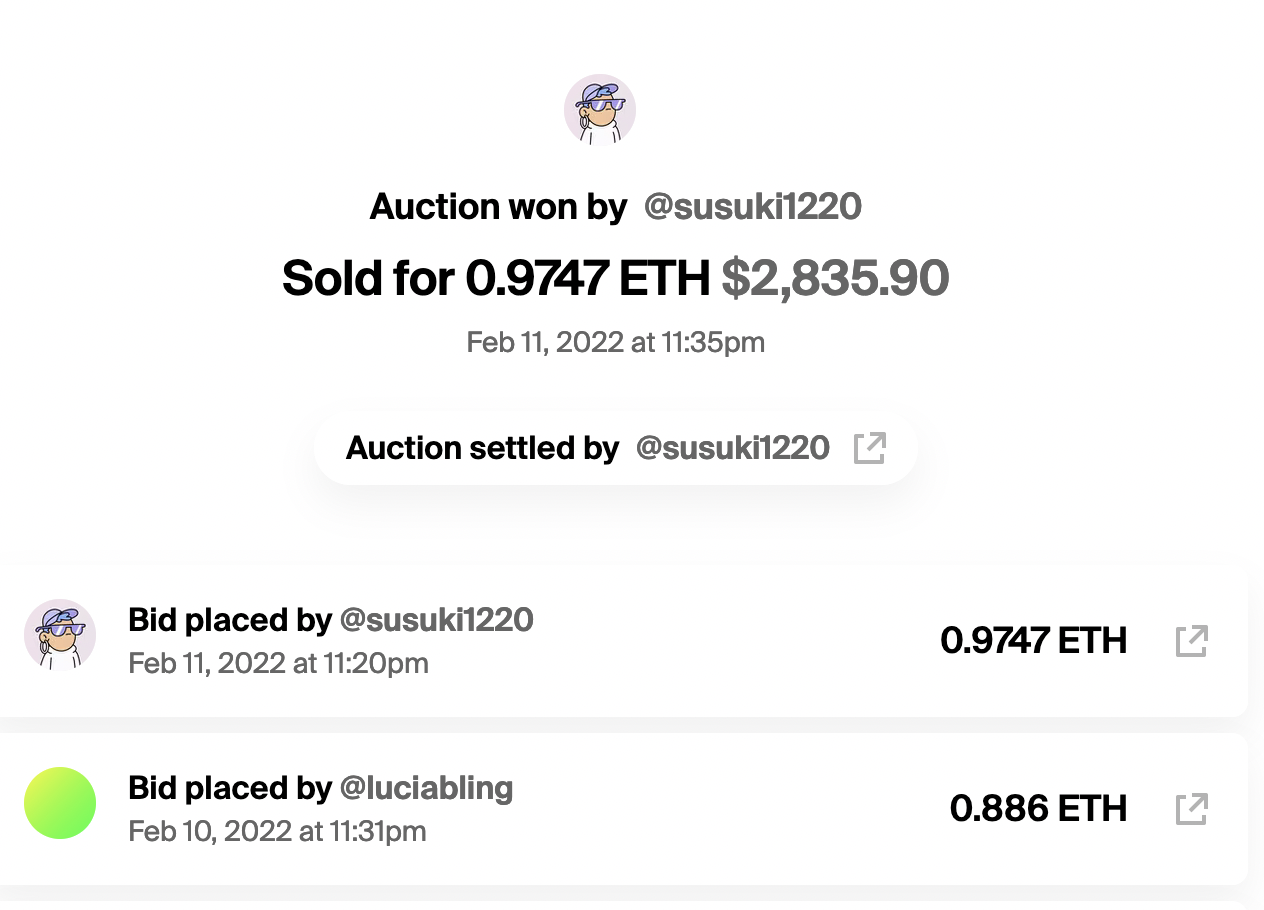Click the Auction settled by label
This screenshot has width=1264, height=910.
click(x=482, y=448)
